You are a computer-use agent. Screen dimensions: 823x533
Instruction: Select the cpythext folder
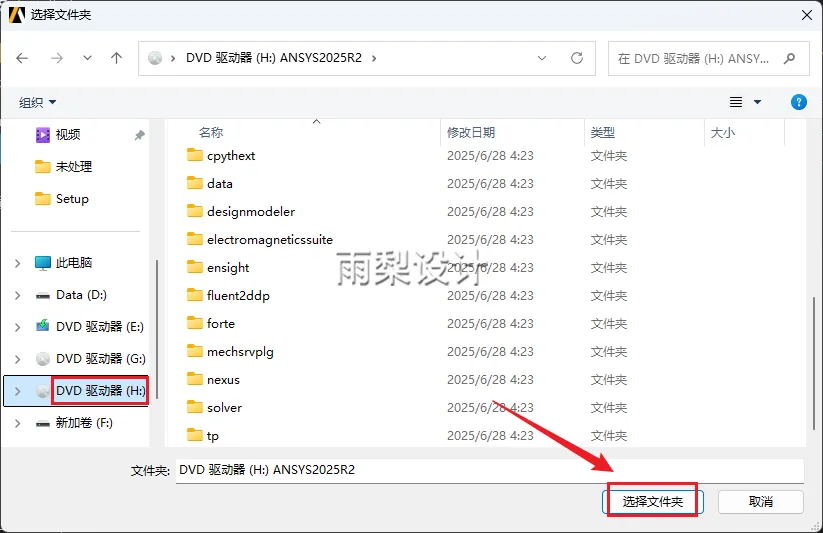231,156
